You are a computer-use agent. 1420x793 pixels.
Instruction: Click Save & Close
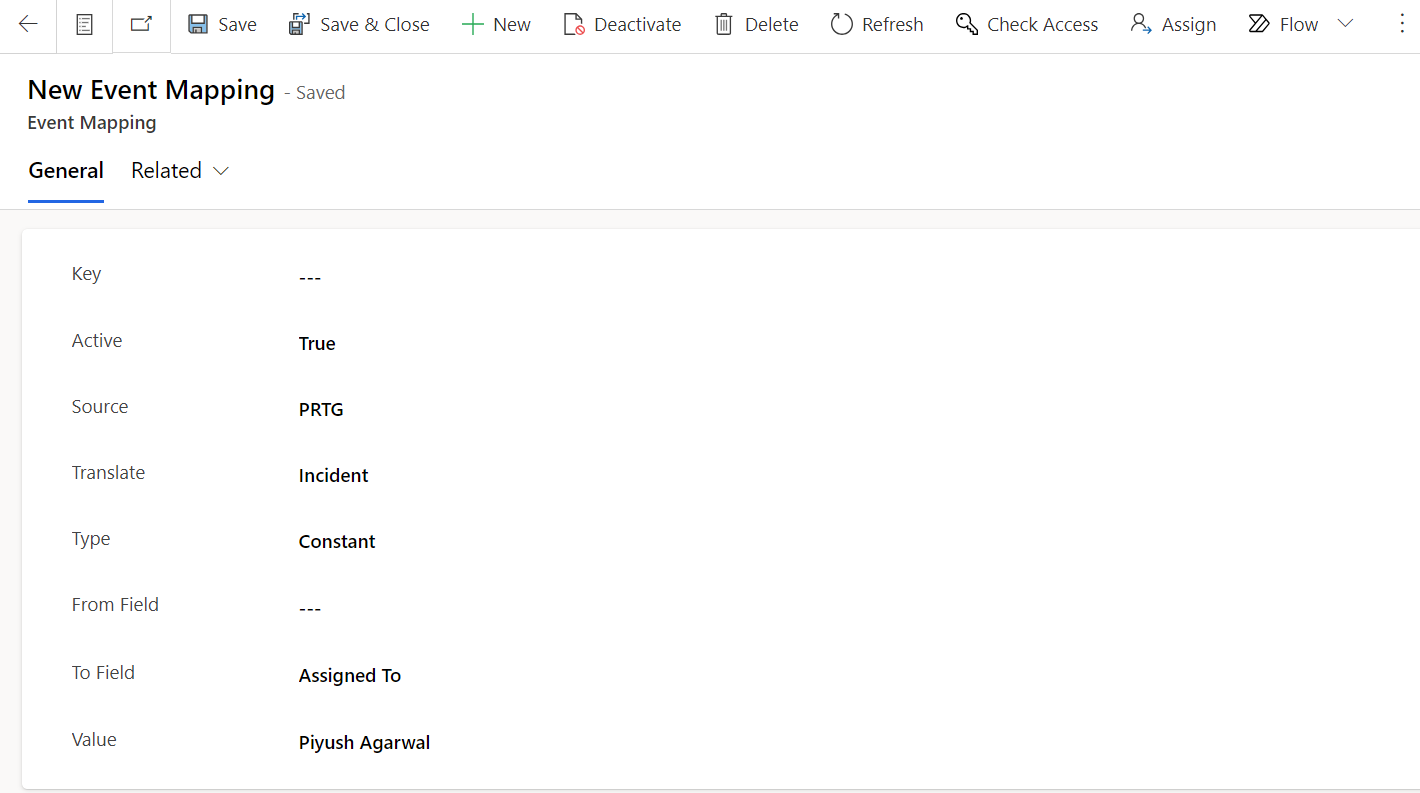click(359, 25)
